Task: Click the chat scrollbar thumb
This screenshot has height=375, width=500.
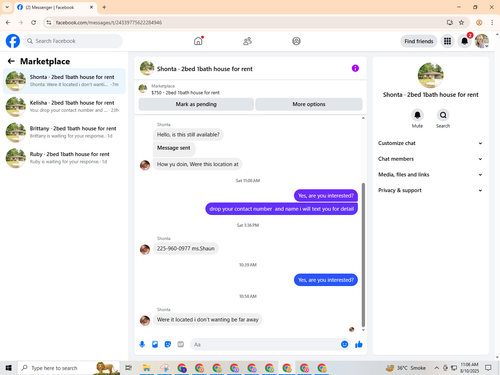Action: pyautogui.click(x=363, y=255)
